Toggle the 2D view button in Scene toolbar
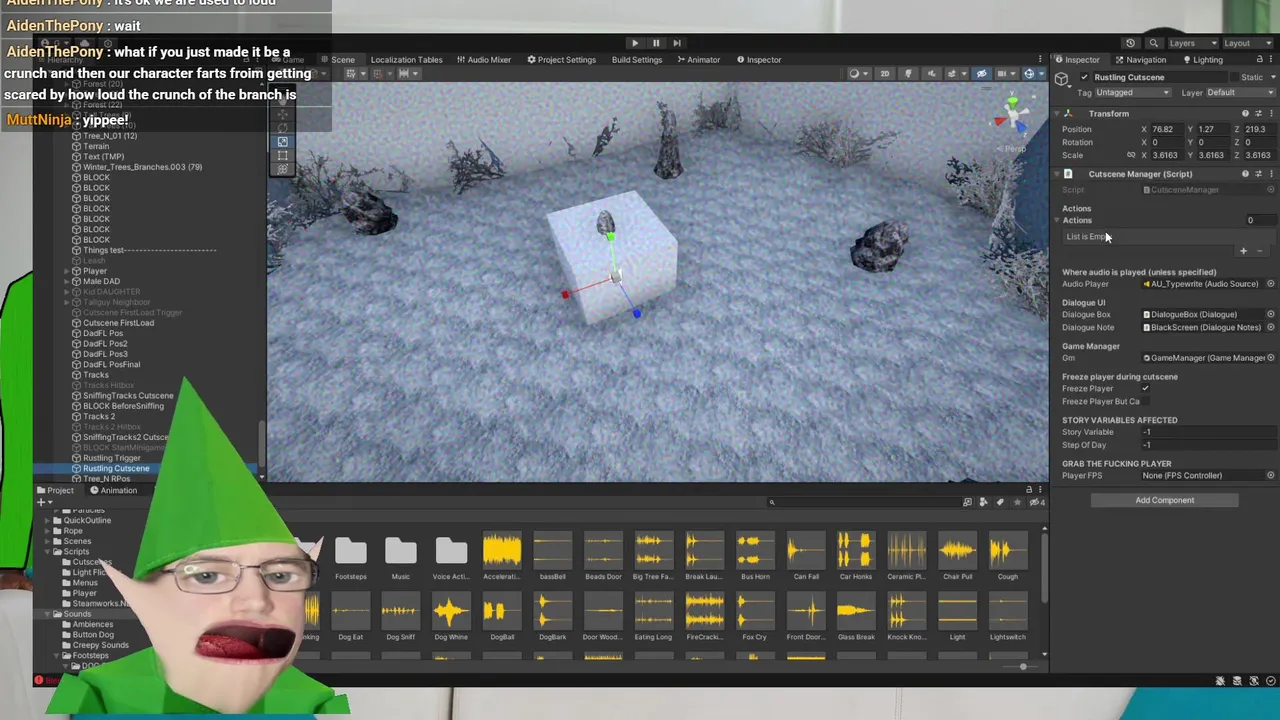 pos(885,74)
